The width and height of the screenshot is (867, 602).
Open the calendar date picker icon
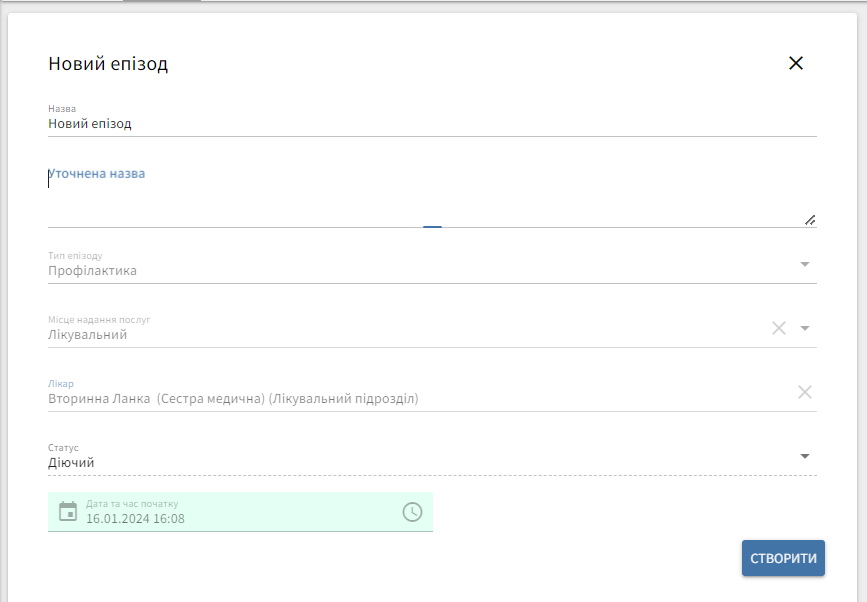tap(68, 512)
